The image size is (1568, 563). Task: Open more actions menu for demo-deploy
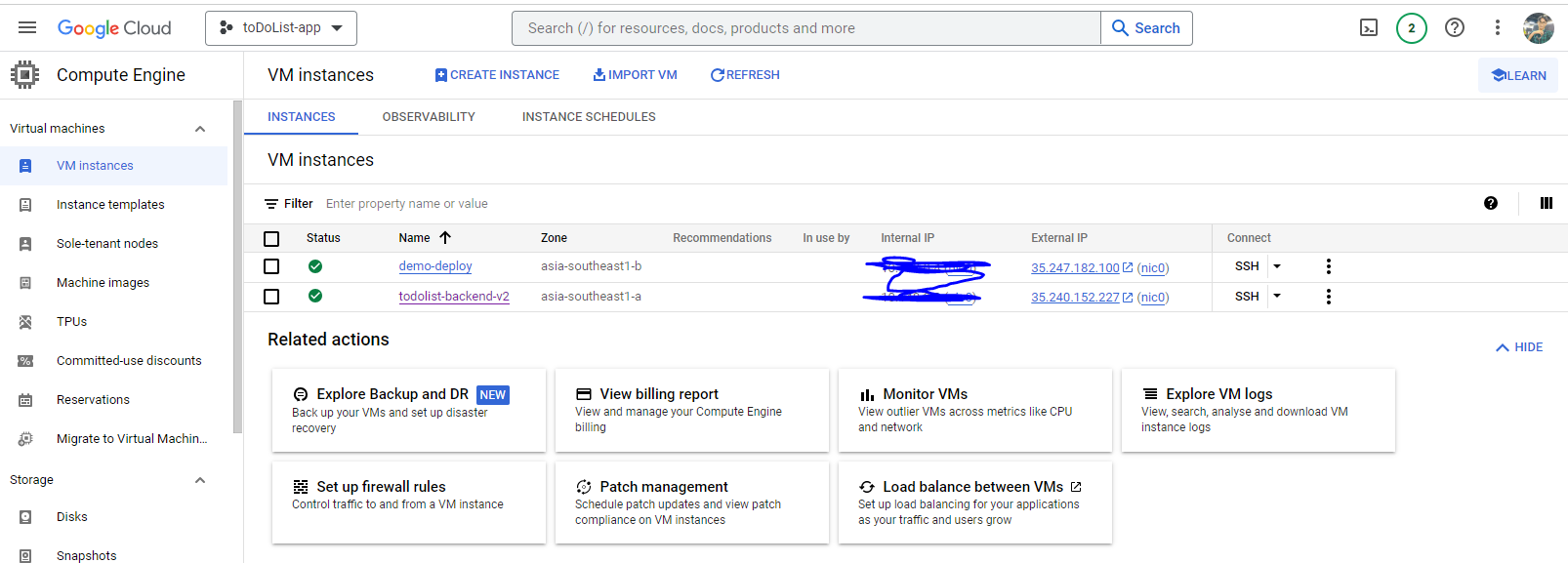1328,266
